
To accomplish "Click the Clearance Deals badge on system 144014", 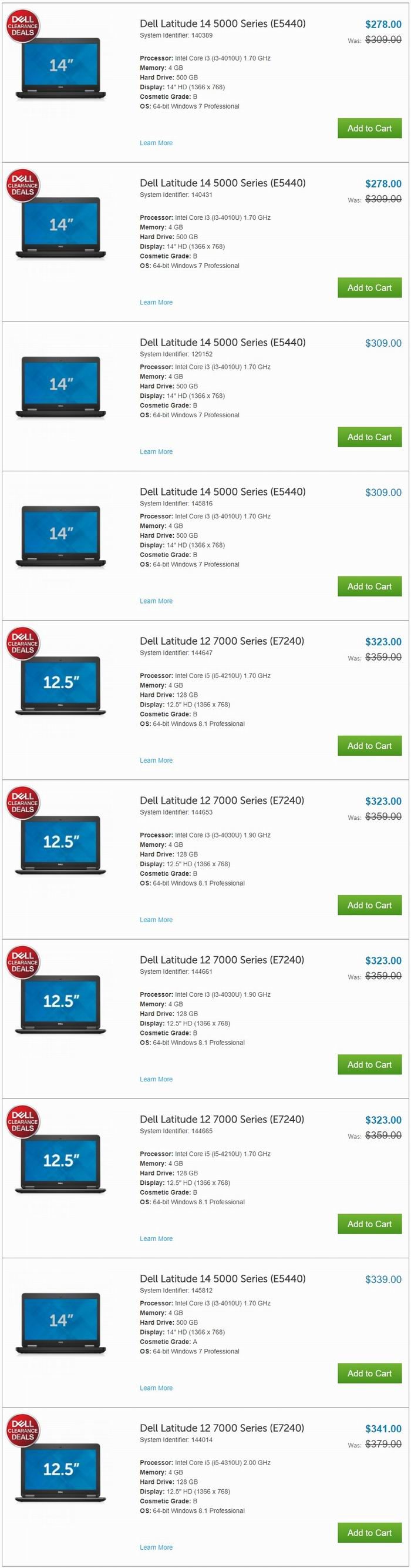I will click(x=23, y=1430).
